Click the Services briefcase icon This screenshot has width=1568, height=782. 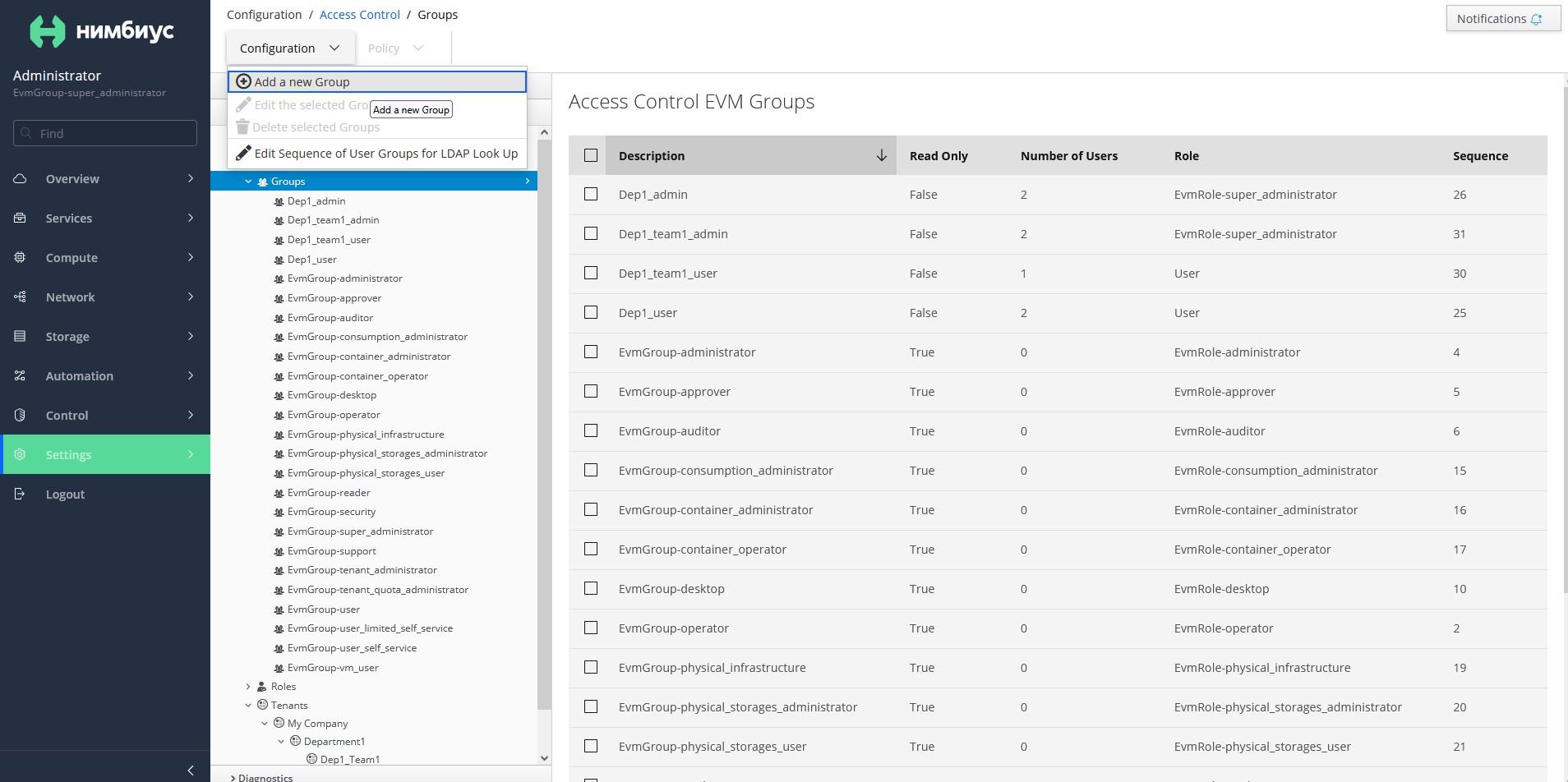tap(20, 218)
